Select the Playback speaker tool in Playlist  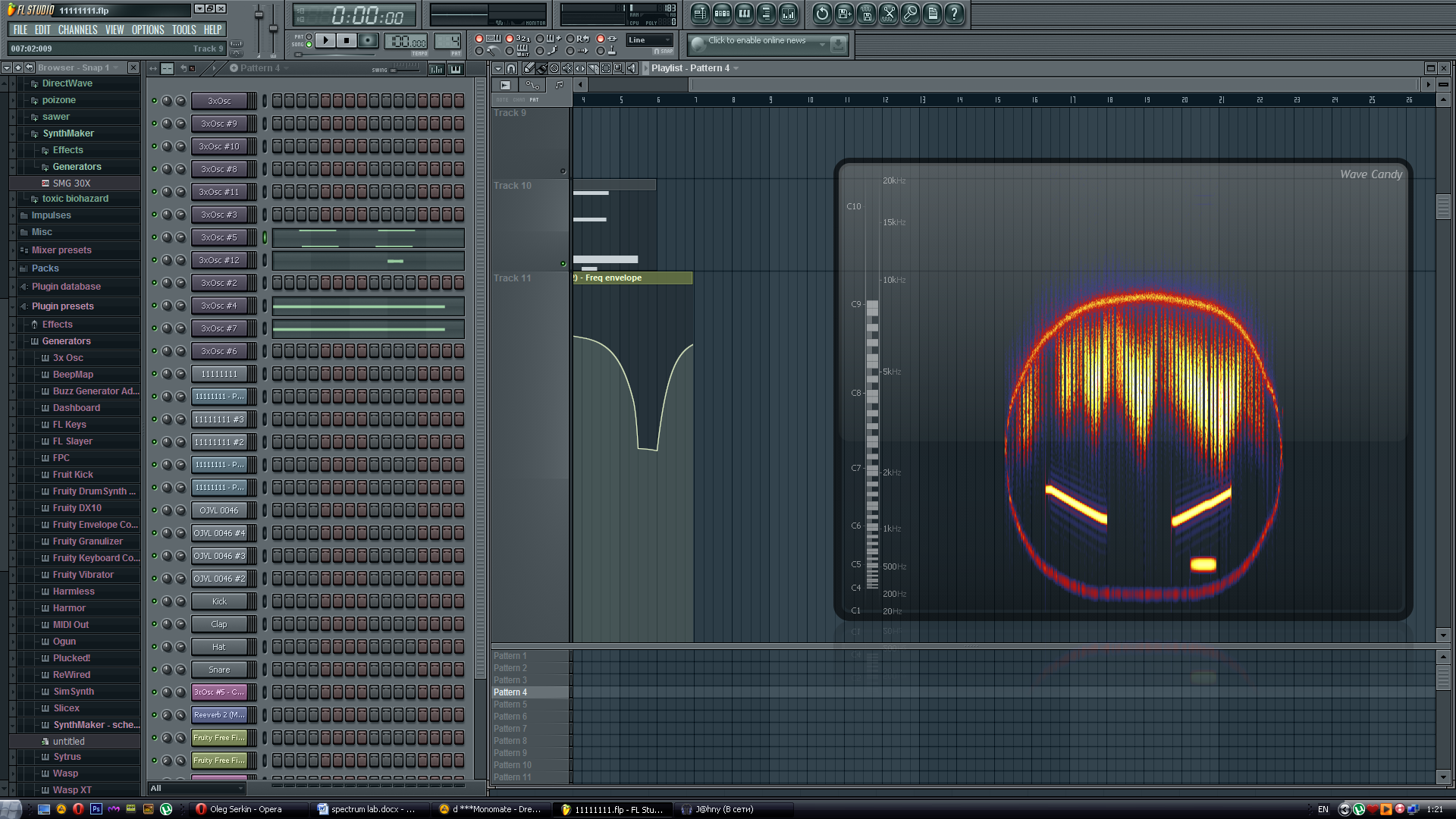tap(632, 68)
